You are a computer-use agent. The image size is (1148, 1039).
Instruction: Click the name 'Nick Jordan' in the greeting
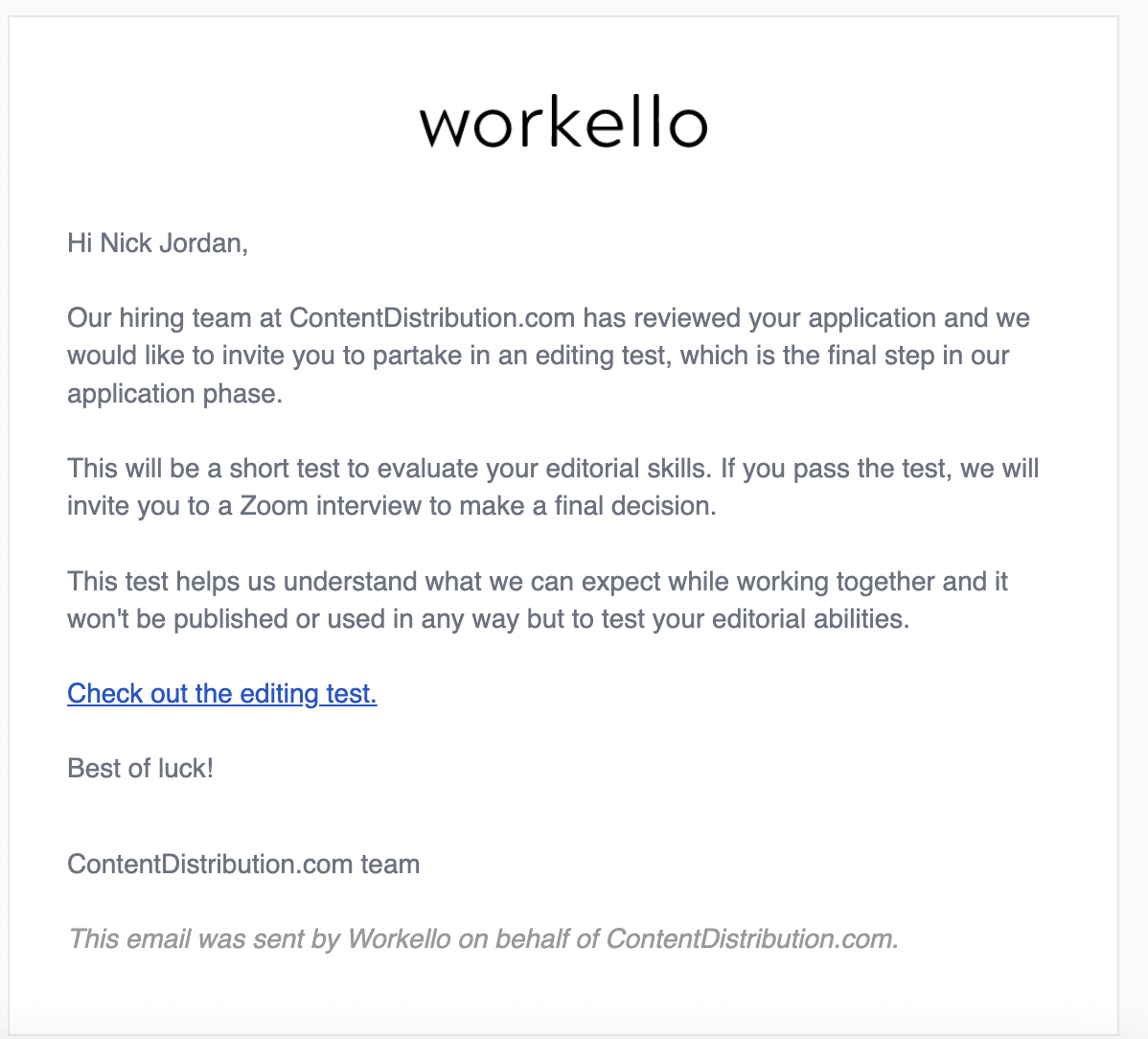coord(172,243)
